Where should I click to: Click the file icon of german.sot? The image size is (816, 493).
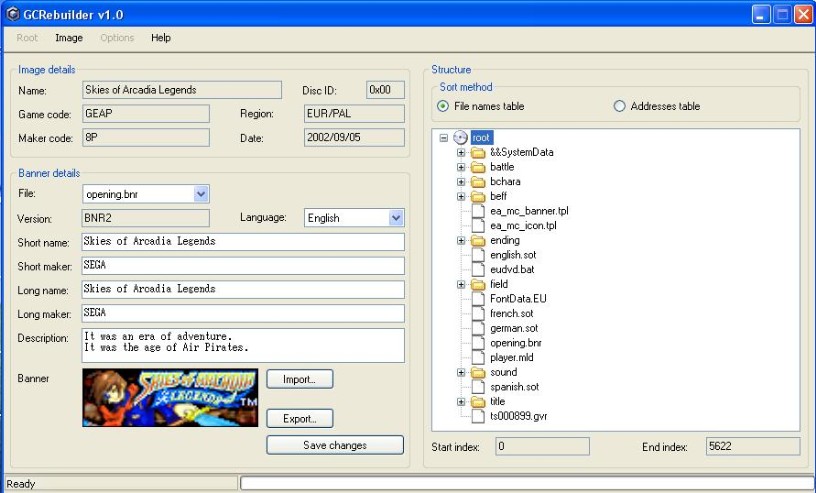coord(478,328)
